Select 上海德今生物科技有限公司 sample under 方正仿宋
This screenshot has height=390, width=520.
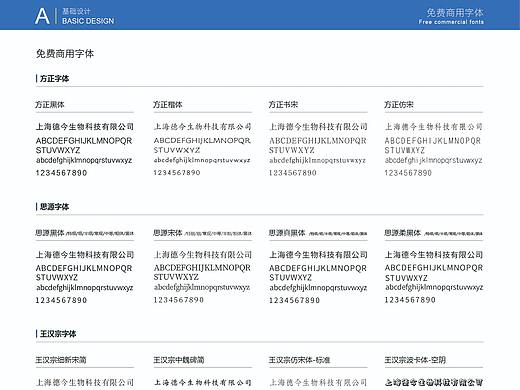pyautogui.click(x=434, y=127)
